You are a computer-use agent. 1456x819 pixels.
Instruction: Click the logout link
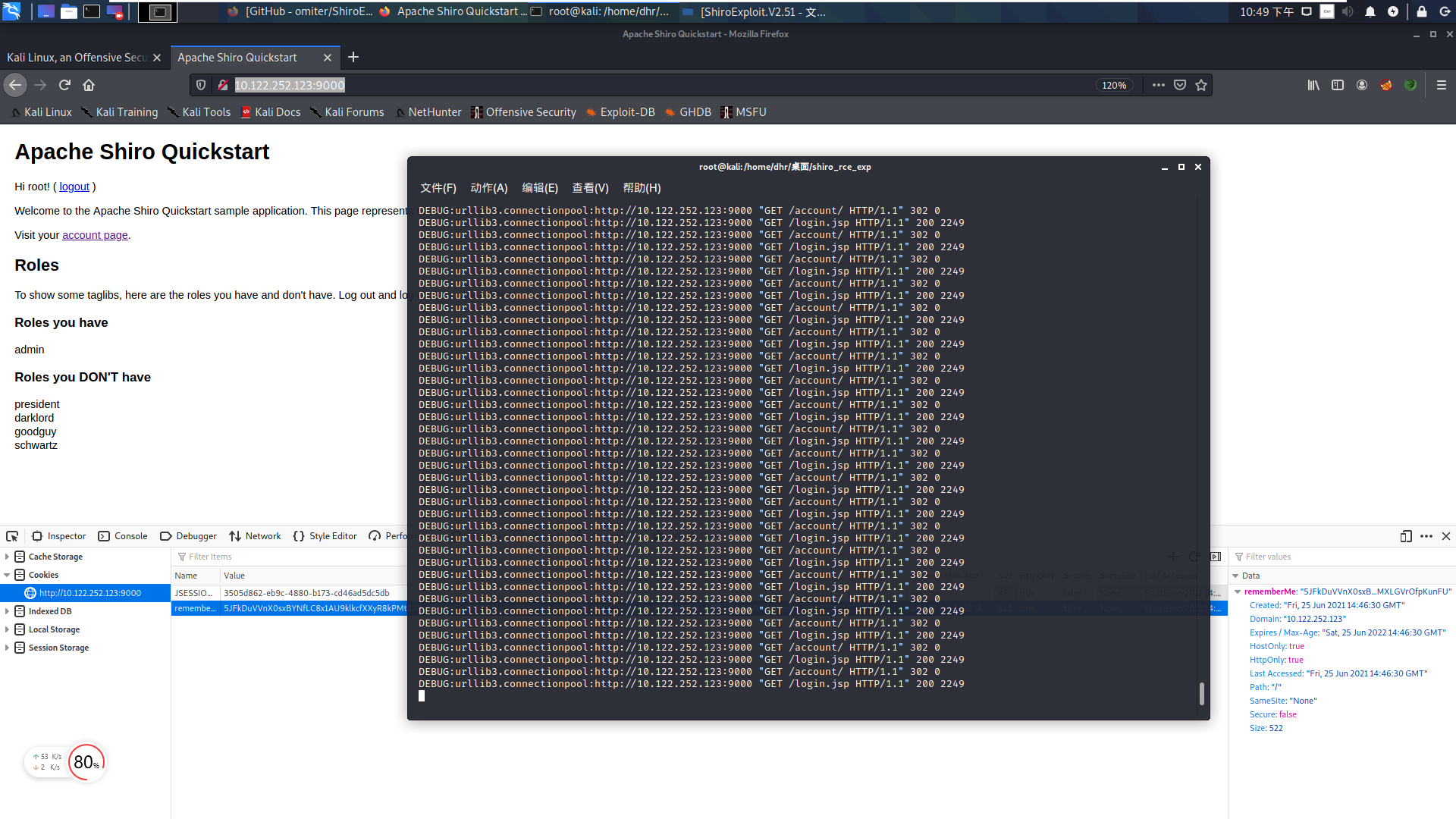[x=74, y=187]
